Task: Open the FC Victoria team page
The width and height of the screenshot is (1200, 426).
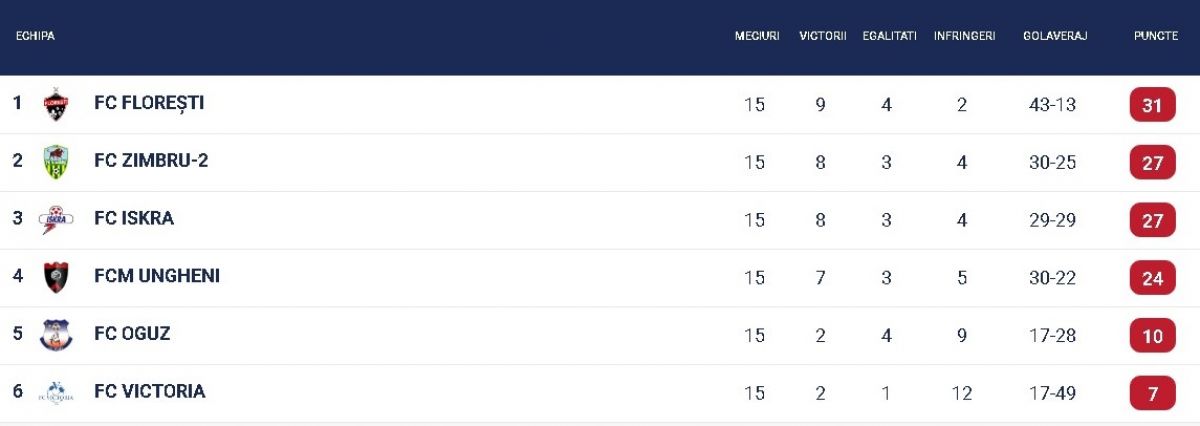Action: click(x=150, y=392)
